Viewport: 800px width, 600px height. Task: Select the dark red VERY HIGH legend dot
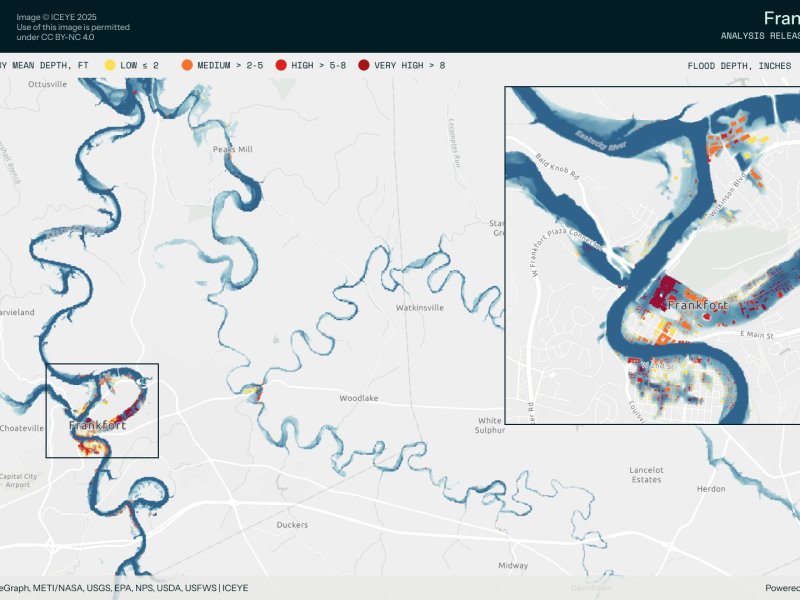[363, 65]
